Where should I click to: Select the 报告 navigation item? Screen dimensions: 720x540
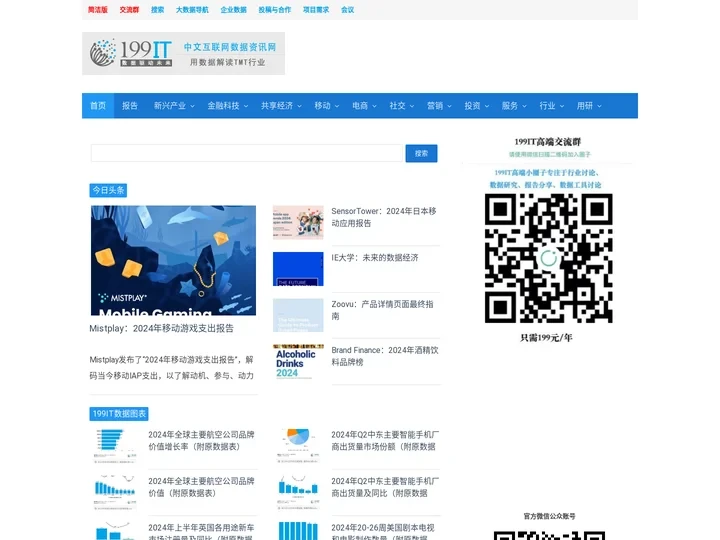point(130,106)
